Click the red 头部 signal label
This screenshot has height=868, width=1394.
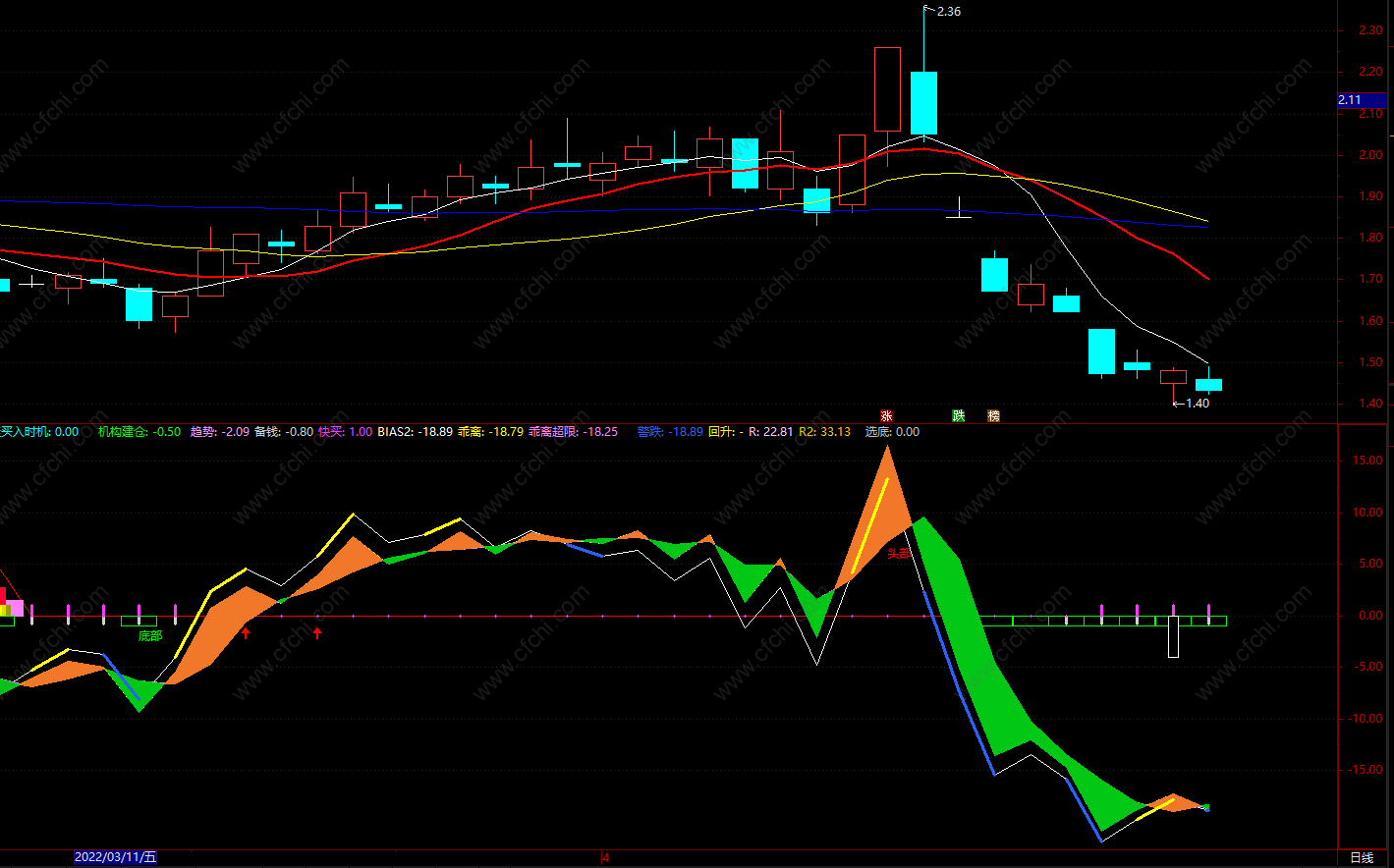pos(899,554)
